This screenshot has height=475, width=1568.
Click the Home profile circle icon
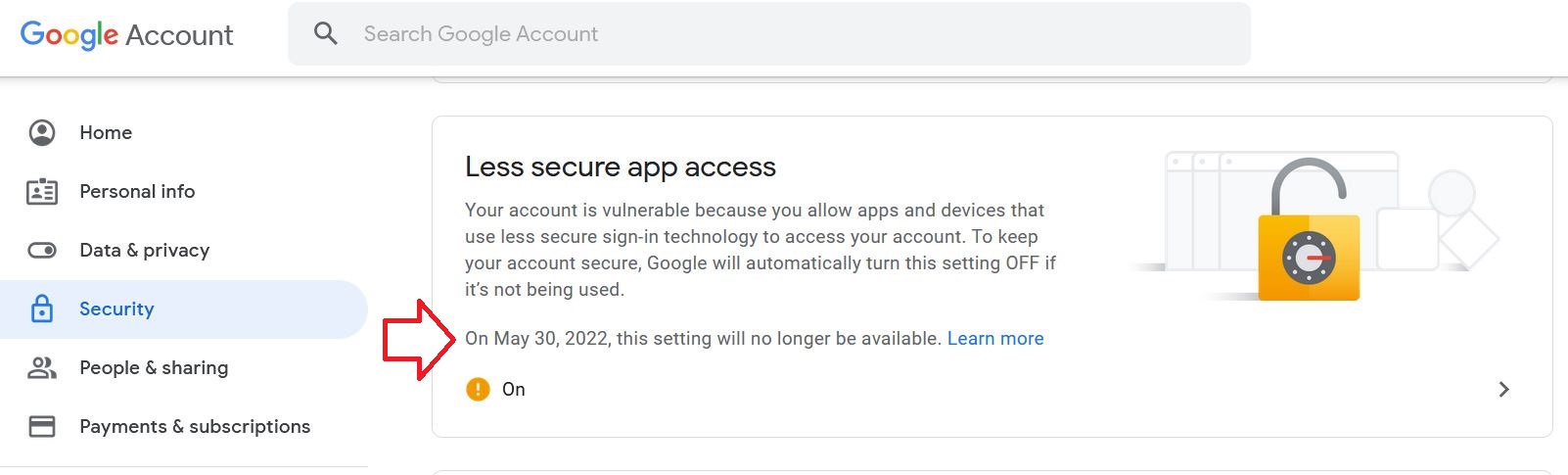[x=42, y=132]
